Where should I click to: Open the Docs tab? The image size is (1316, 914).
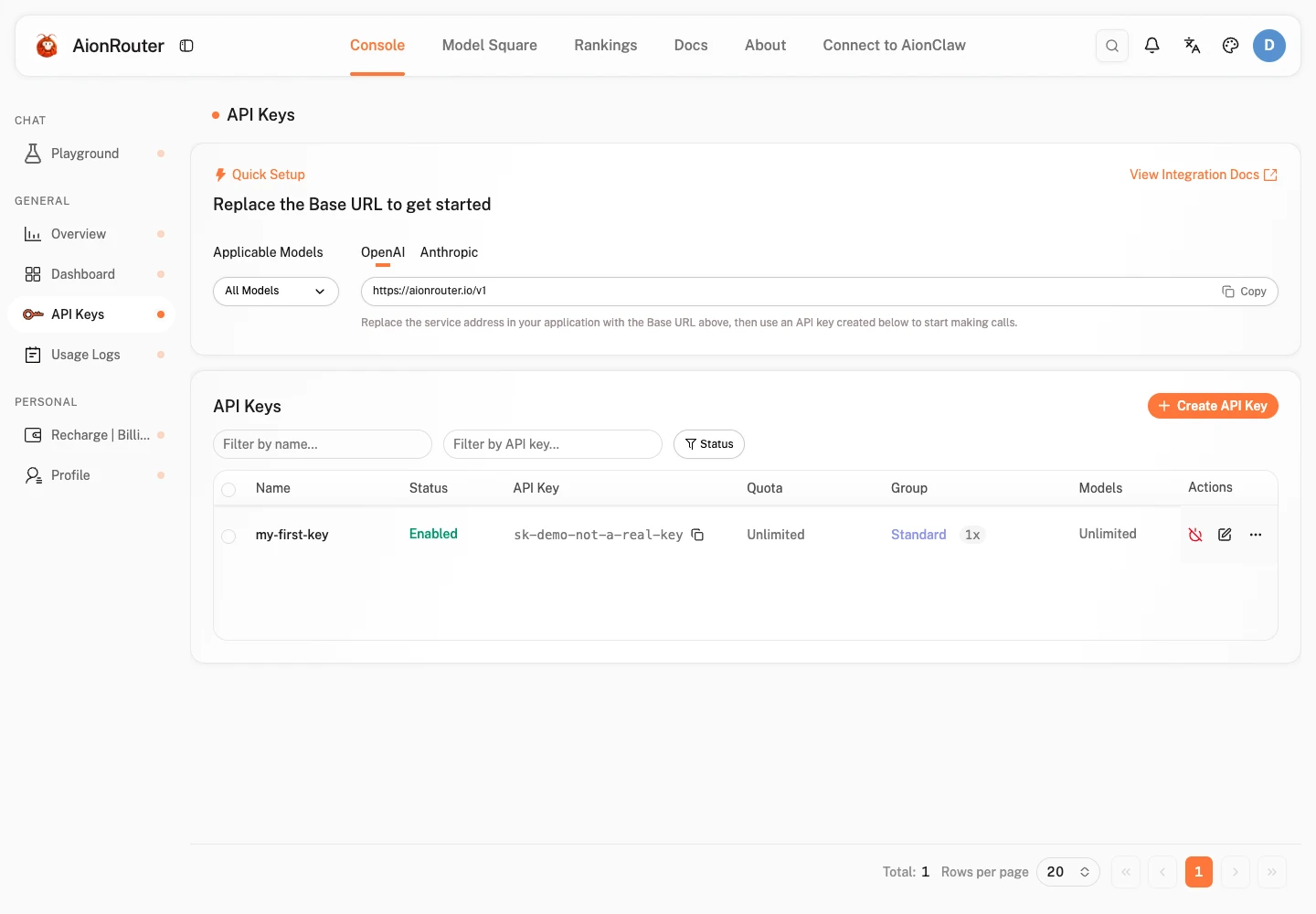[691, 46]
